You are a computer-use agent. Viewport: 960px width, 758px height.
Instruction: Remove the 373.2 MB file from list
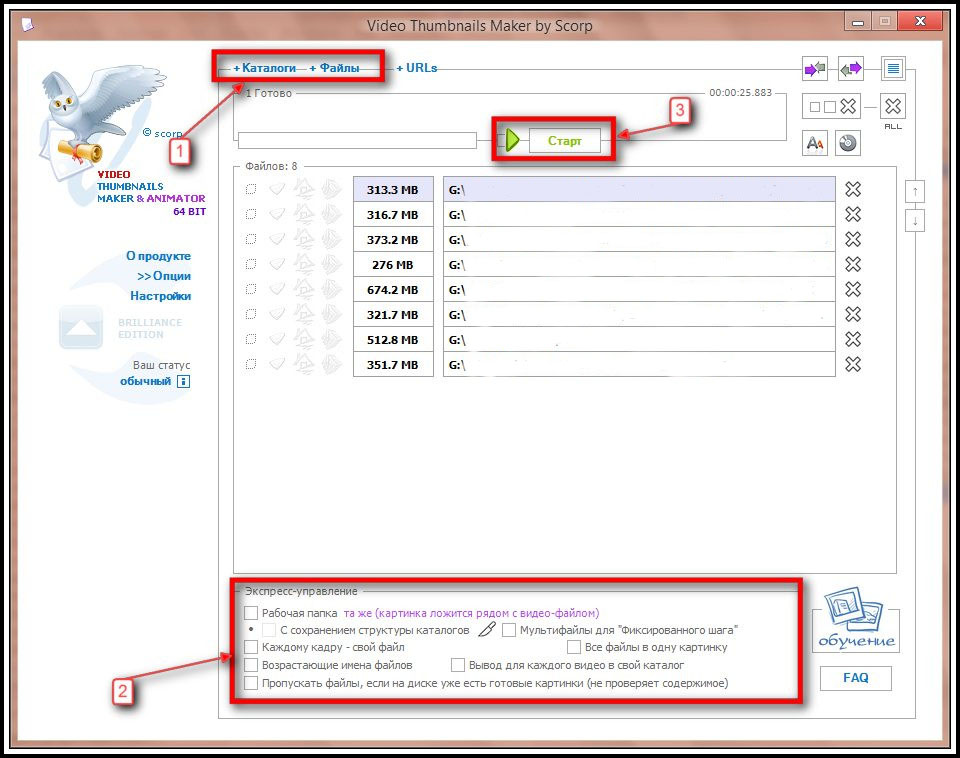coord(853,239)
